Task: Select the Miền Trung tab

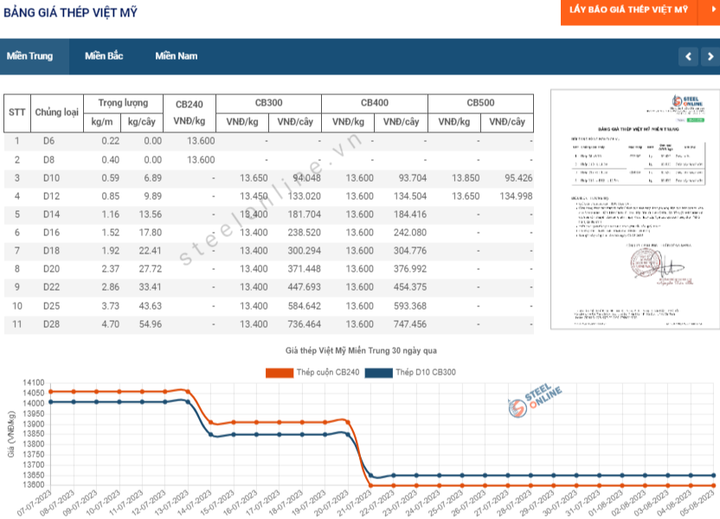Action: [30, 56]
